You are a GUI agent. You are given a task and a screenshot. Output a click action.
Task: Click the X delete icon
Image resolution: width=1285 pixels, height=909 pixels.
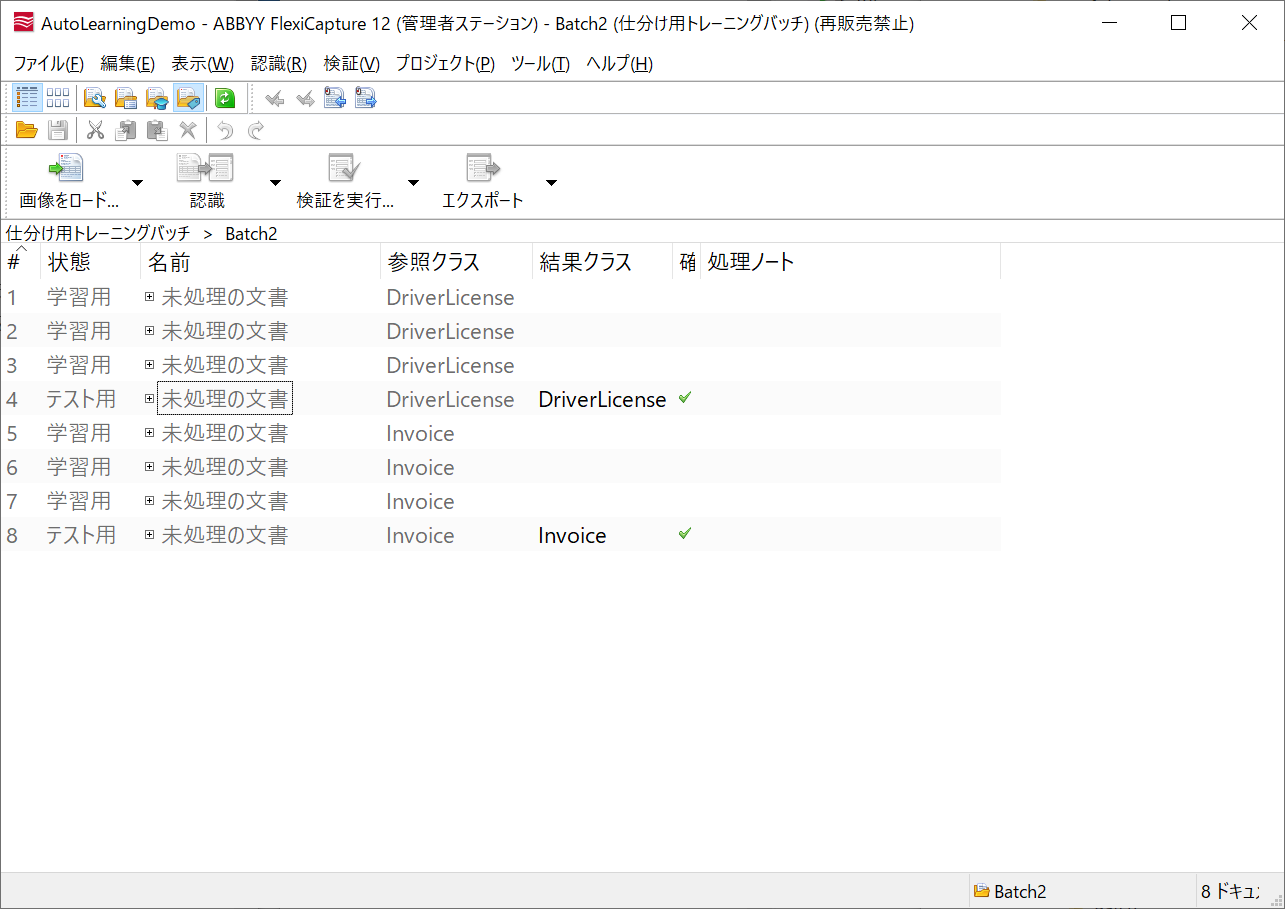[187, 130]
